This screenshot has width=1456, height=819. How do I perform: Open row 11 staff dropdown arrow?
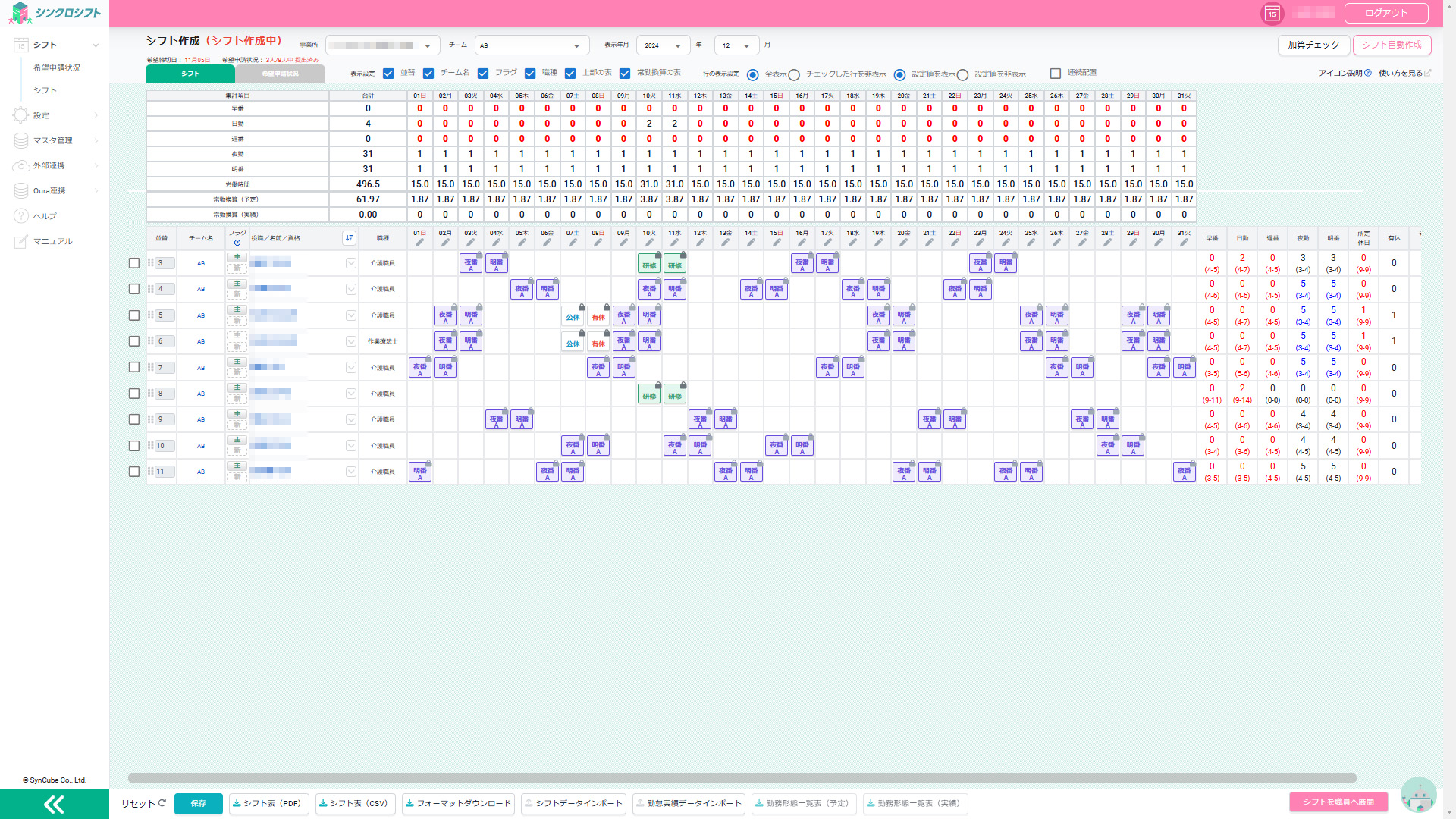(x=350, y=472)
